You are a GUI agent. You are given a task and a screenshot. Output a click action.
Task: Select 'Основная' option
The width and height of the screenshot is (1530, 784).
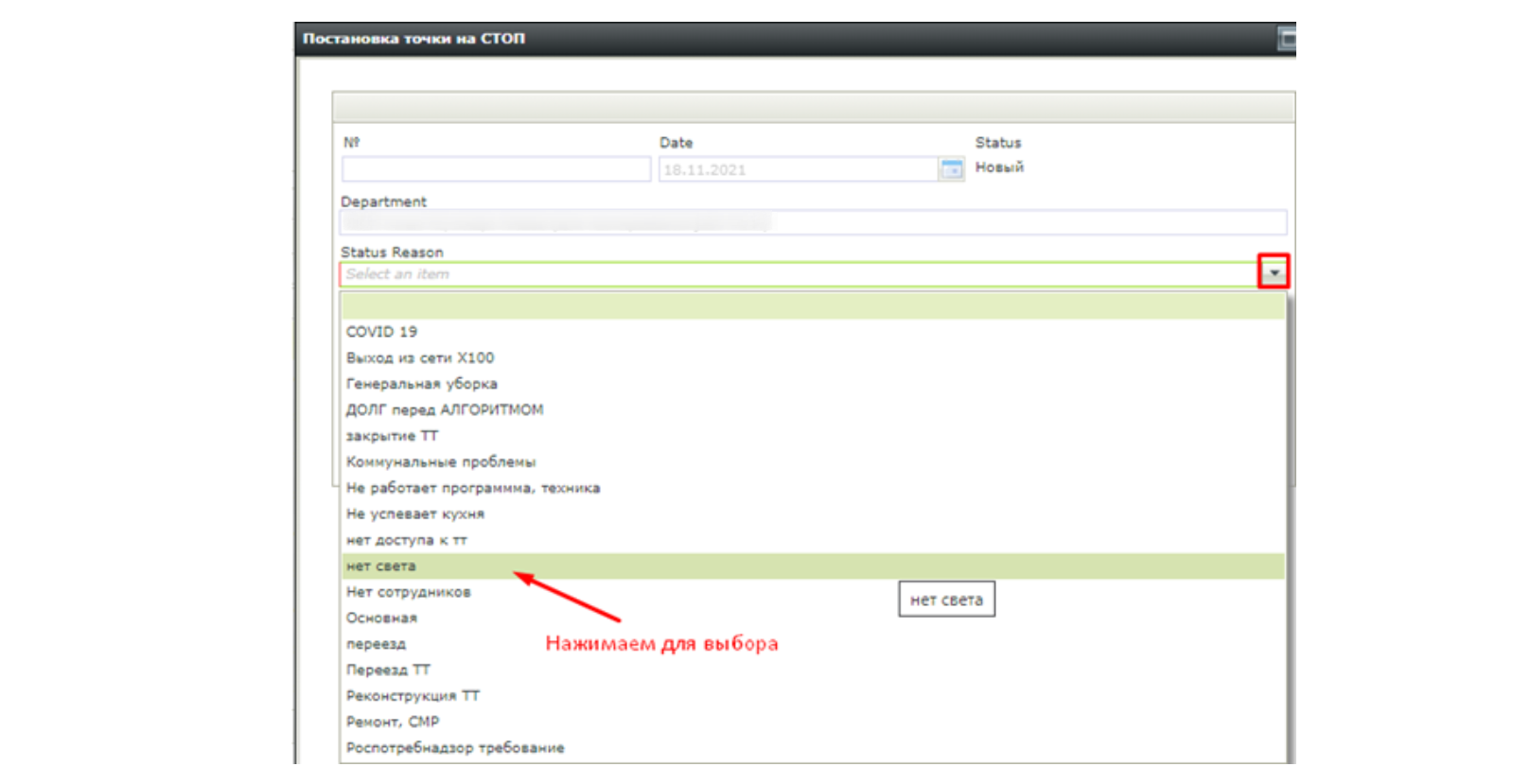coord(813,618)
